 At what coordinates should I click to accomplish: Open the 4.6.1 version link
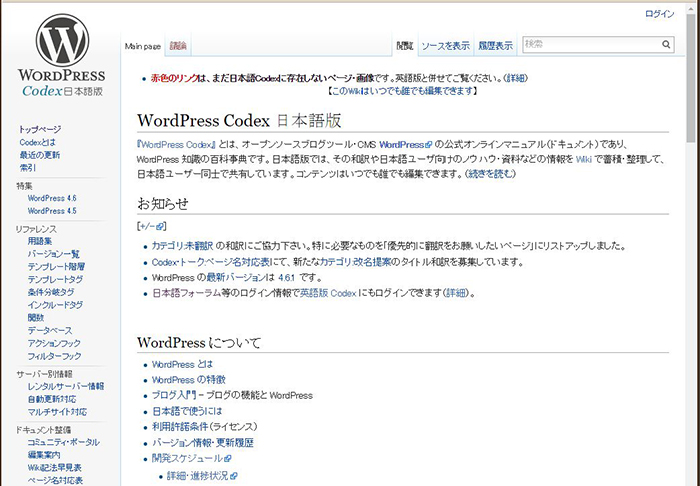286,278
